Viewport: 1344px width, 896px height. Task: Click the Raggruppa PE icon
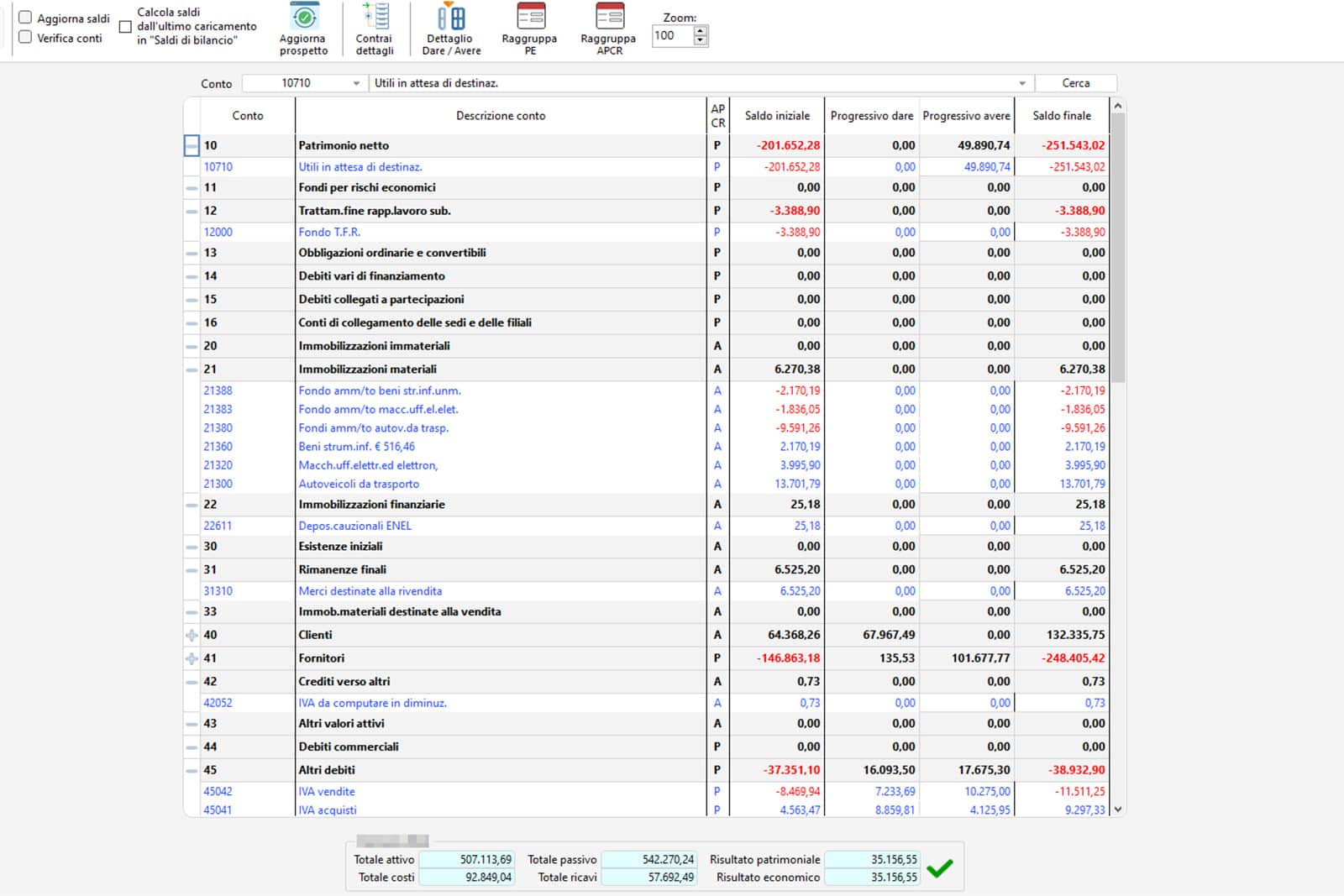pos(530,17)
